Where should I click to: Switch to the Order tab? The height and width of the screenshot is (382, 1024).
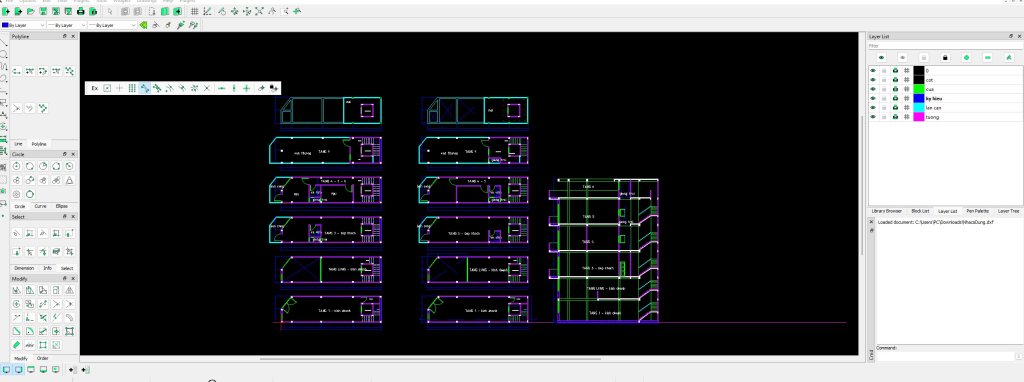point(42,358)
